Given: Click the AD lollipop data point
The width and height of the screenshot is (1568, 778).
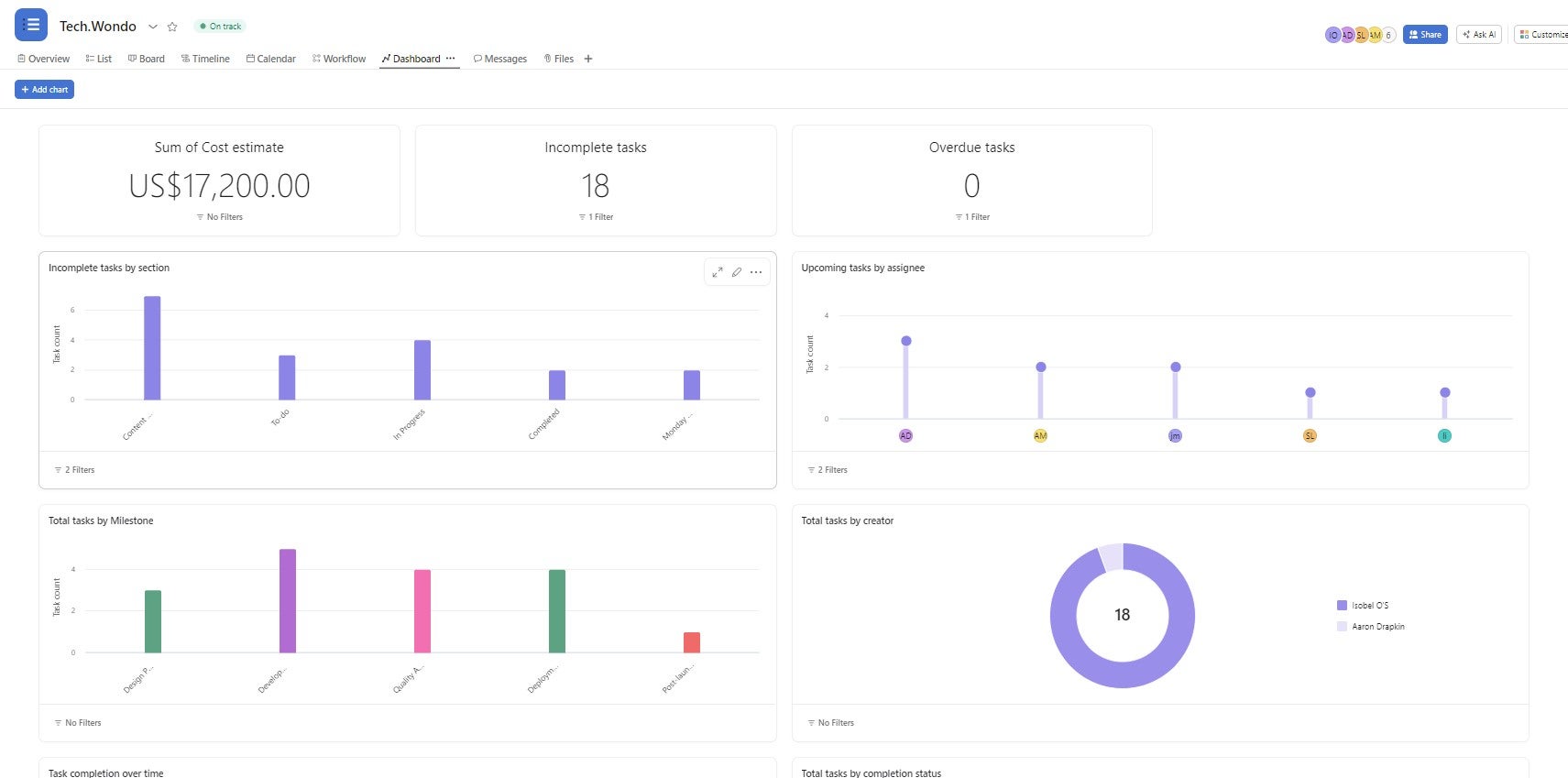Looking at the screenshot, I should click(906, 341).
